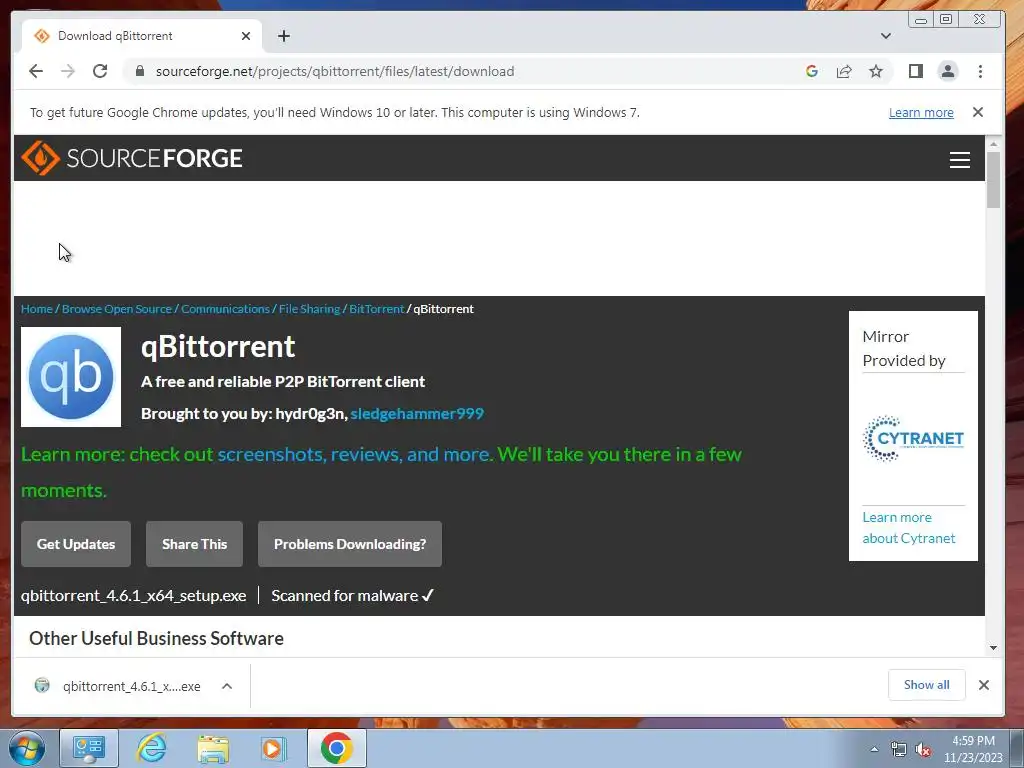Click the Cytranet mirror logo
Viewport: 1024px width, 768px height.
point(913,438)
